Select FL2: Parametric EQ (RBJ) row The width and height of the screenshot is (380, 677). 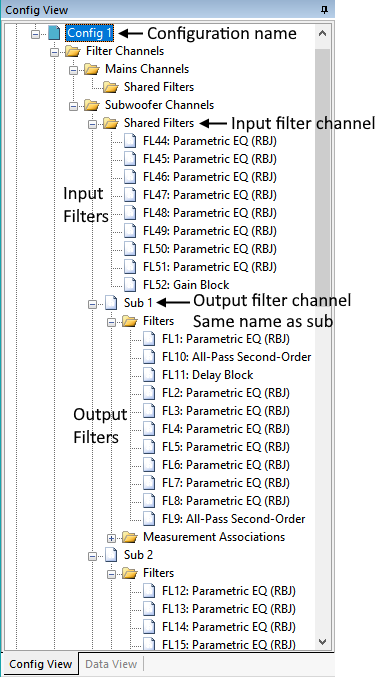click(x=225, y=393)
